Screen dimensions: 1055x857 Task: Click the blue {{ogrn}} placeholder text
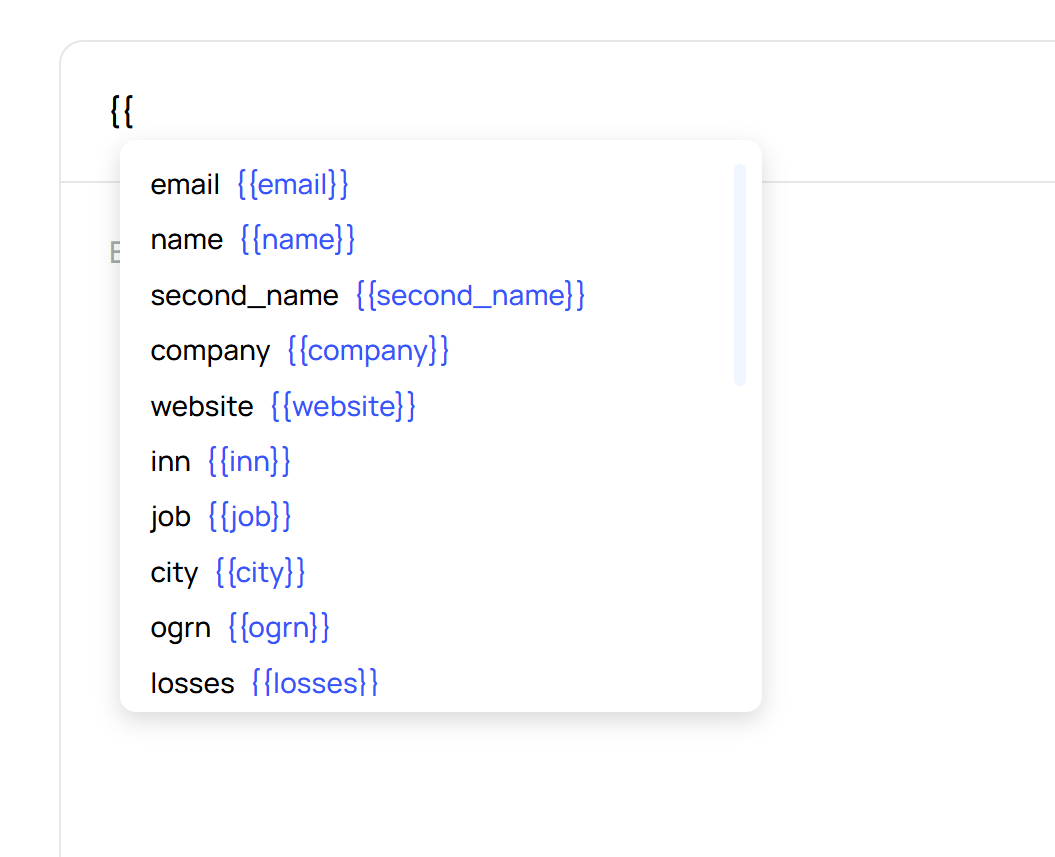point(279,628)
